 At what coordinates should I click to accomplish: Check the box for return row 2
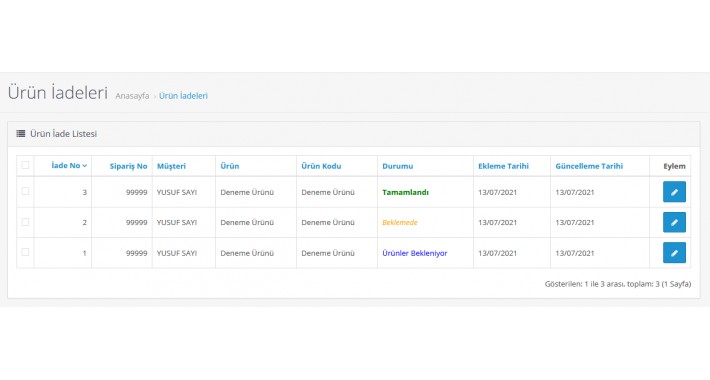click(x=25, y=222)
